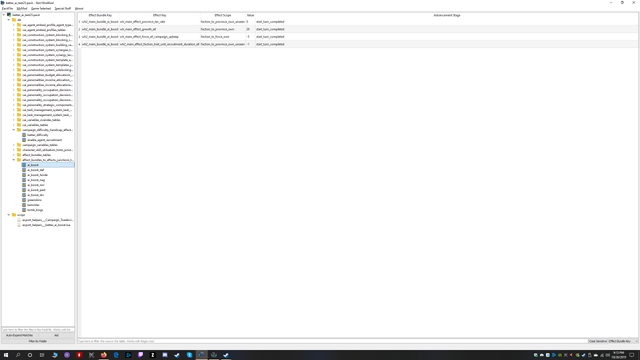Viewport: 640px width, 360px height.
Task: Select the faction_to_province_own scope cell in row 2
Action: (223, 29)
